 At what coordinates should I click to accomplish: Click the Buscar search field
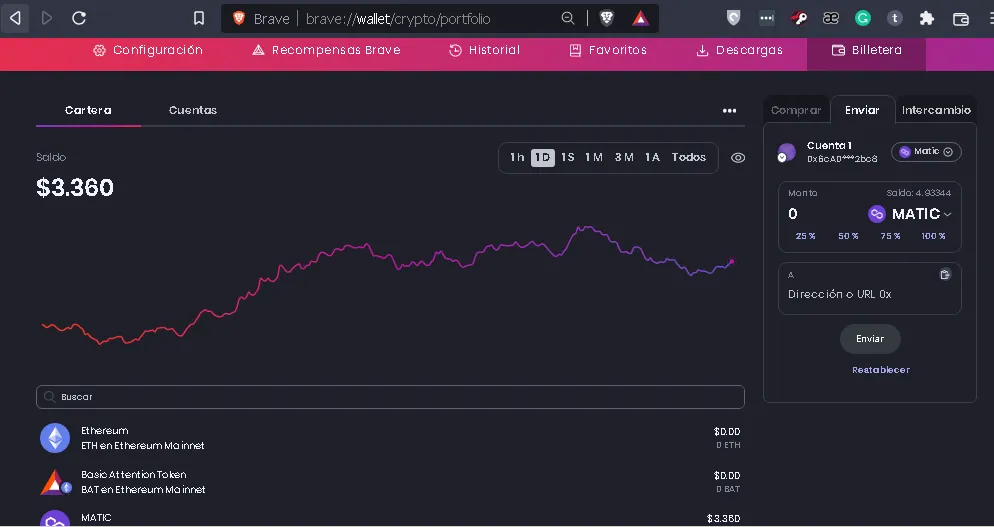pos(390,397)
